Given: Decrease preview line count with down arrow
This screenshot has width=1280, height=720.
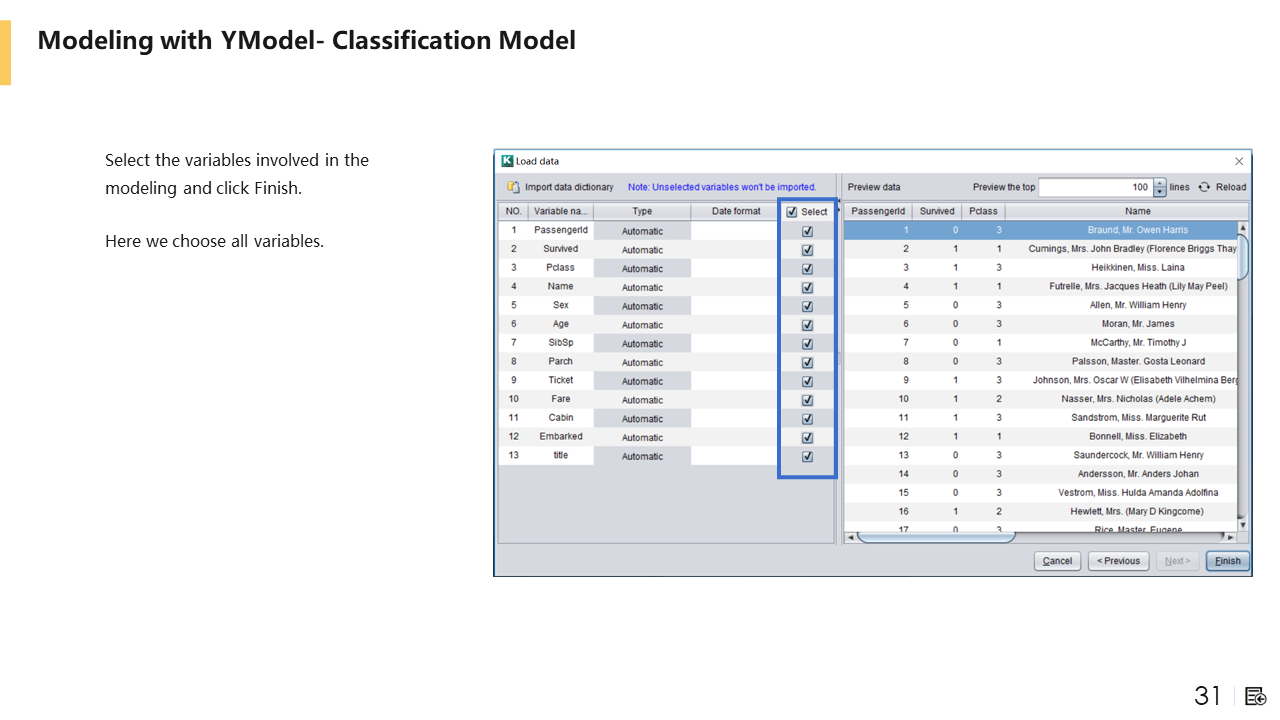Looking at the screenshot, I should coord(1160,192).
